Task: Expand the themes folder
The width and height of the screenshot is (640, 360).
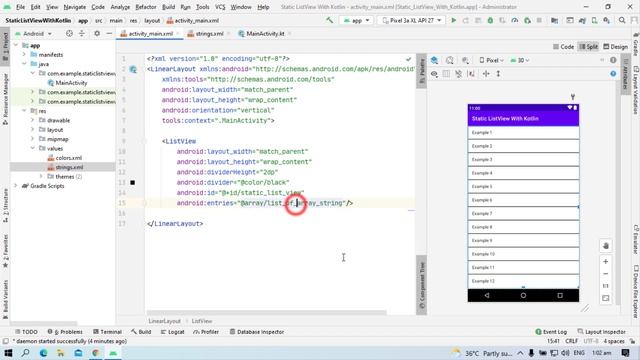Action: pos(41,177)
